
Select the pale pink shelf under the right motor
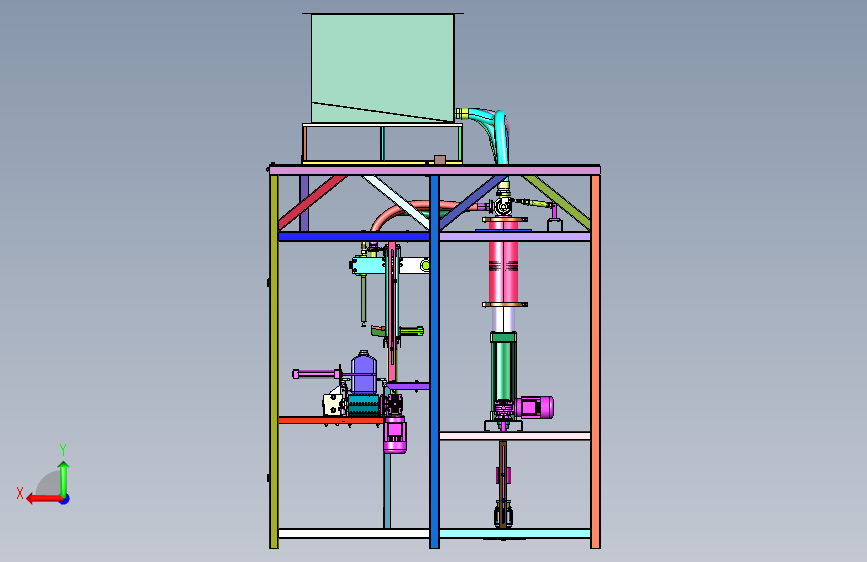(x=515, y=436)
